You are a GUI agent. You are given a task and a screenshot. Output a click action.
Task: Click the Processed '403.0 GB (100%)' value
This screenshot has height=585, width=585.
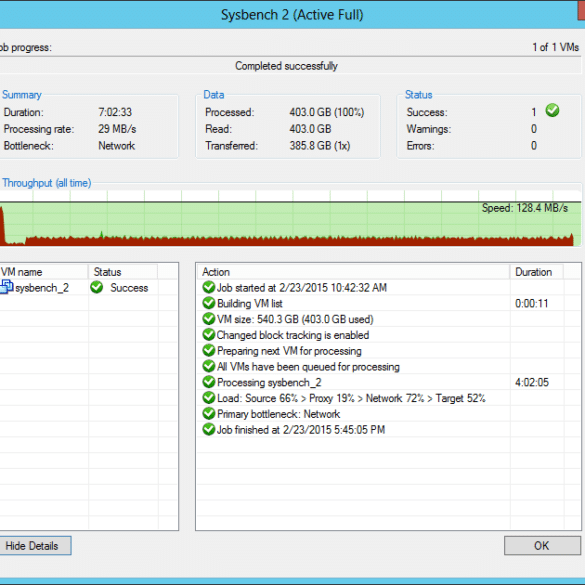[327, 112]
